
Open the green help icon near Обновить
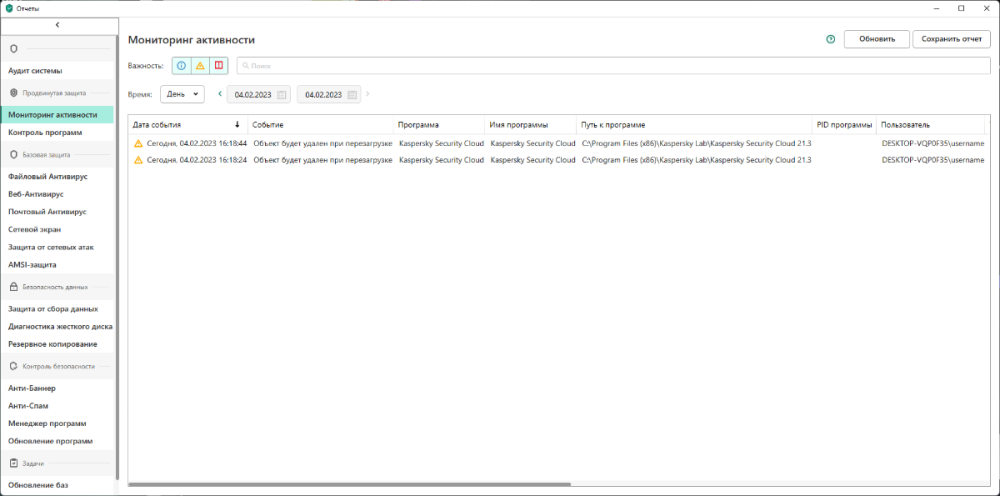pos(830,39)
